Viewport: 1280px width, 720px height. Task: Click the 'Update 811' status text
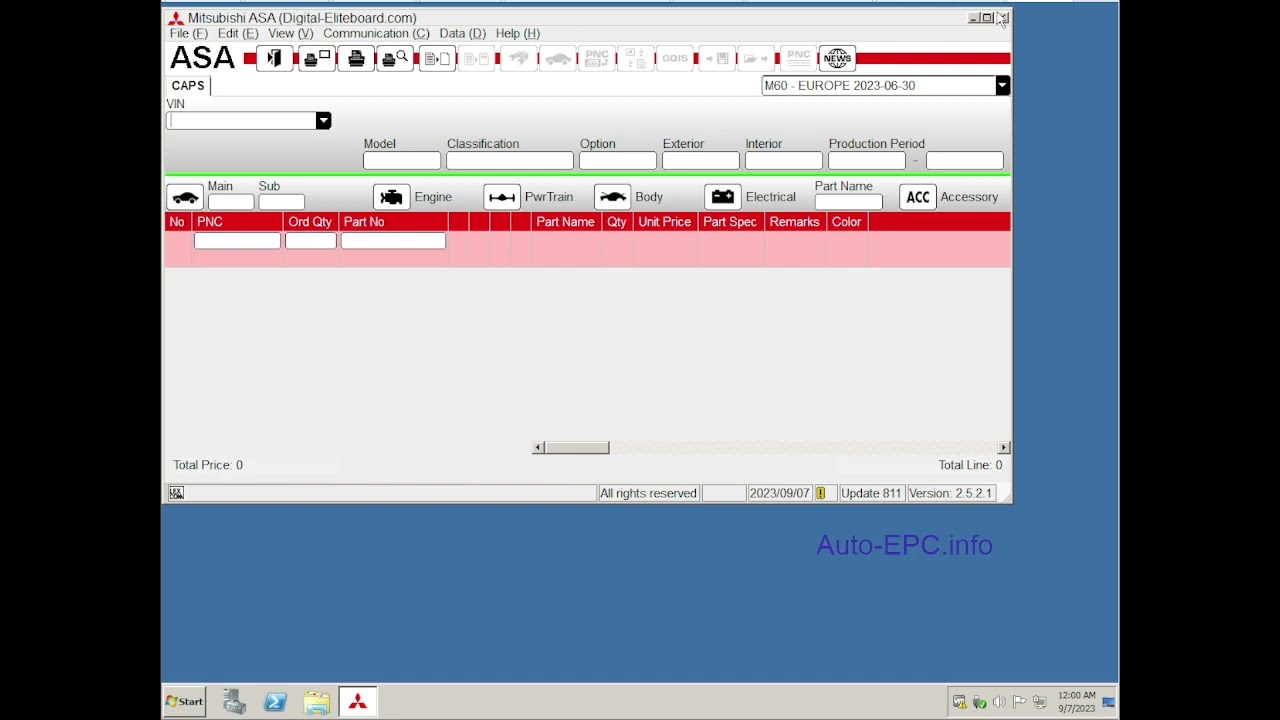point(871,493)
